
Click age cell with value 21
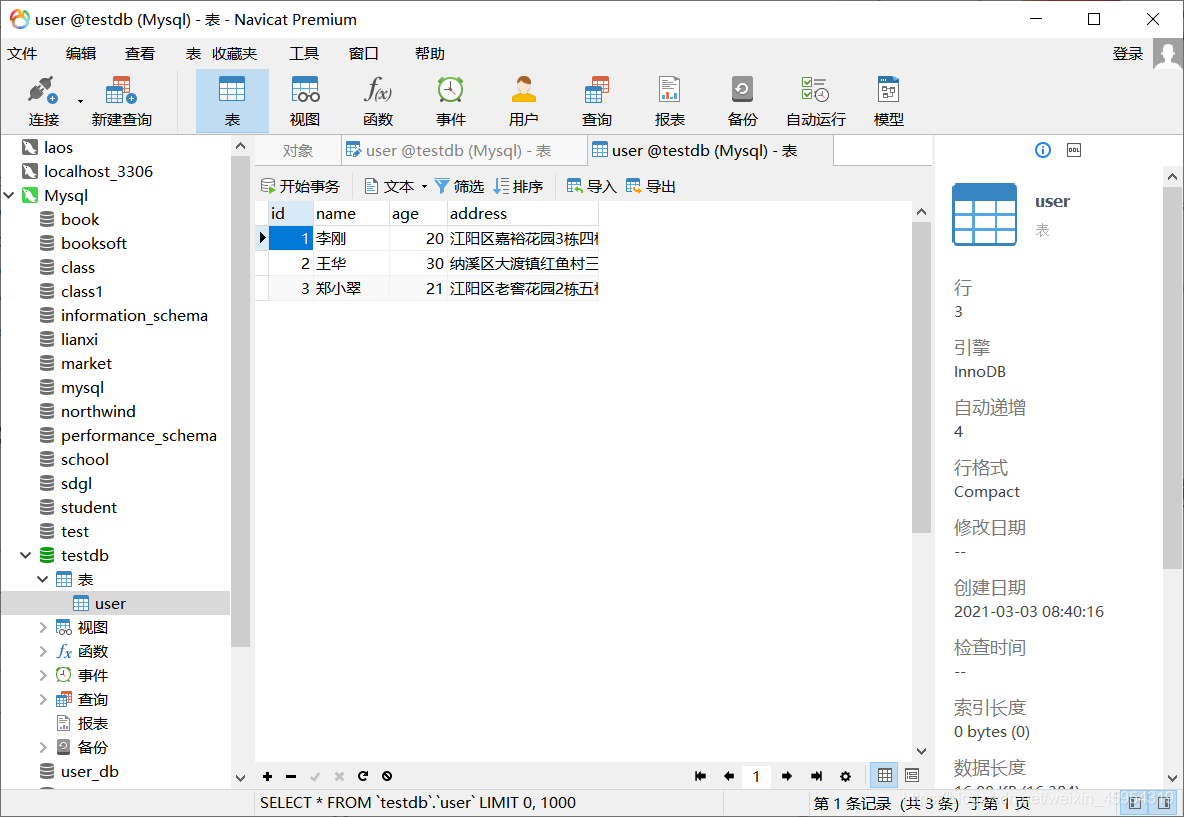(418, 288)
